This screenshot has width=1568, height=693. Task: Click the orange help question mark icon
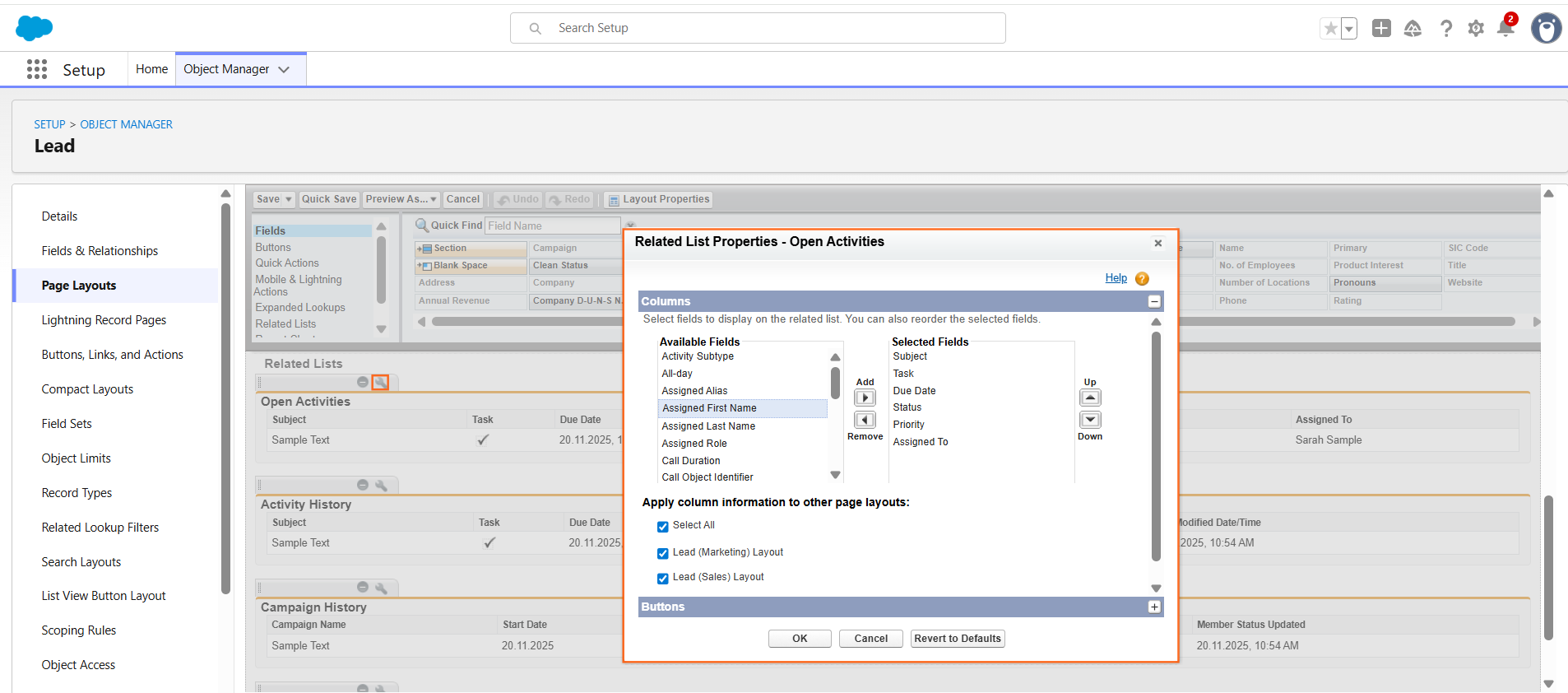coord(1142,279)
